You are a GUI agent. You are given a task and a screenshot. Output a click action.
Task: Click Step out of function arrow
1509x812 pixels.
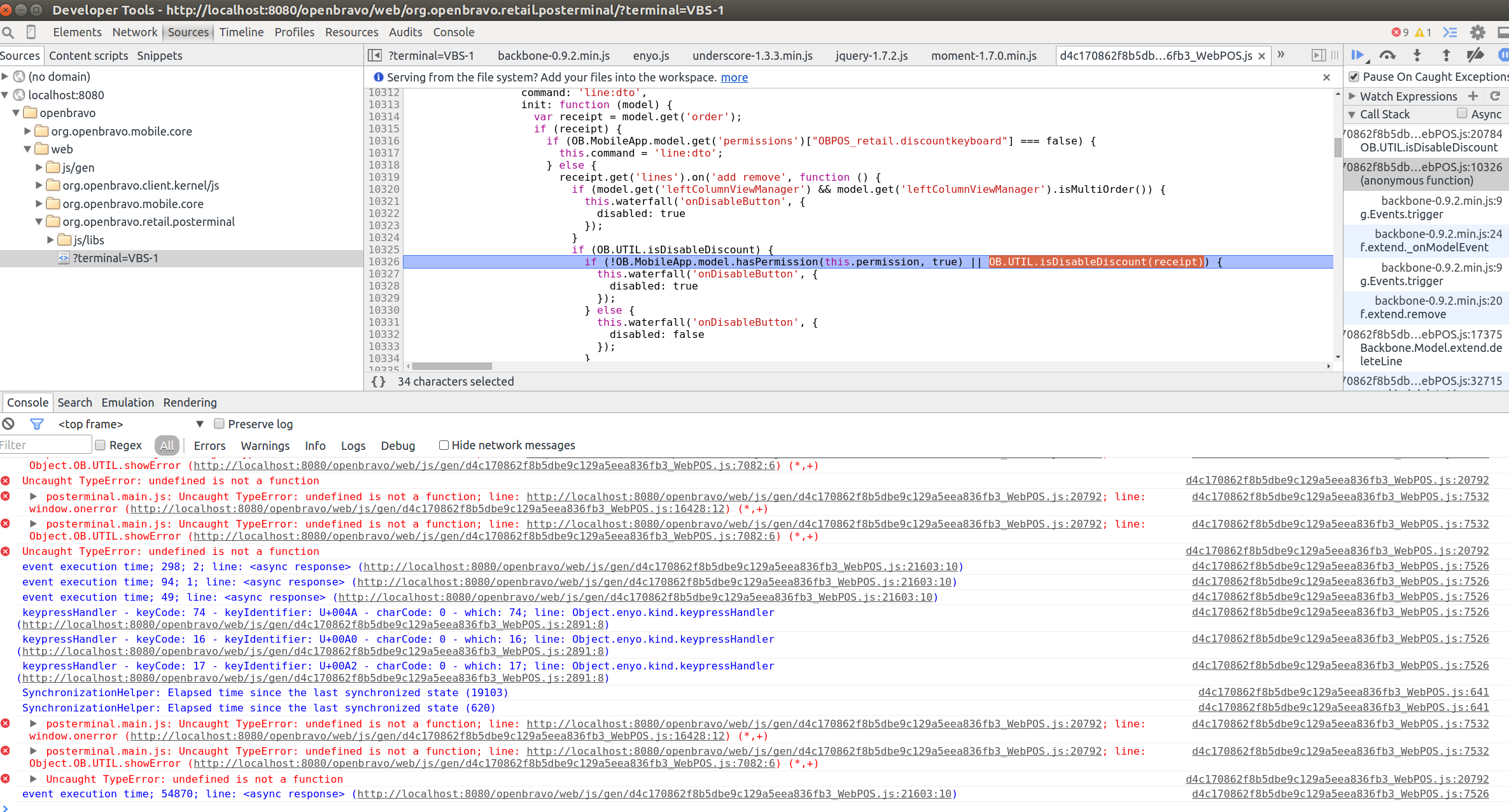tap(1446, 55)
